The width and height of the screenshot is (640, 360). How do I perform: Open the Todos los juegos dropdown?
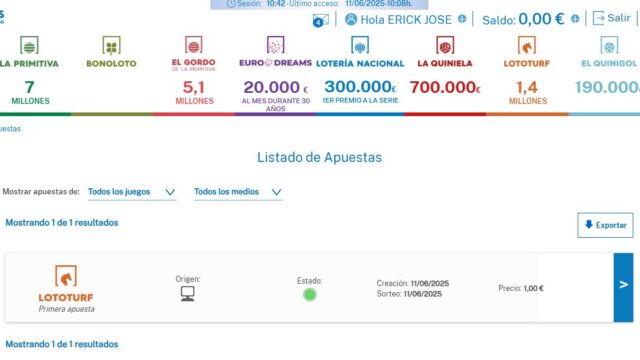point(132,192)
